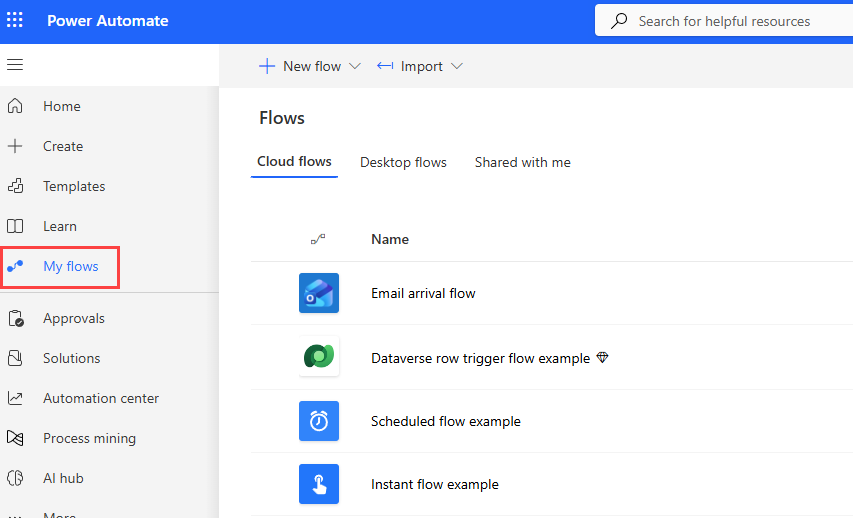Click the Solutions icon in the sidebar
This screenshot has width=853, height=518.
click(x=15, y=358)
